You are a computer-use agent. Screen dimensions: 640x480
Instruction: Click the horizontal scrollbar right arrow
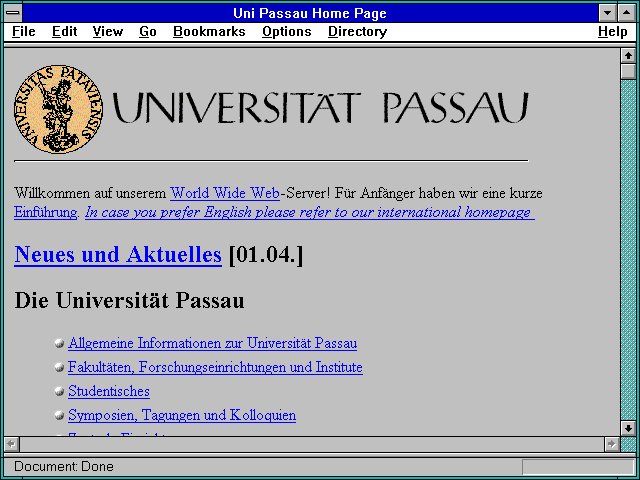click(611, 444)
